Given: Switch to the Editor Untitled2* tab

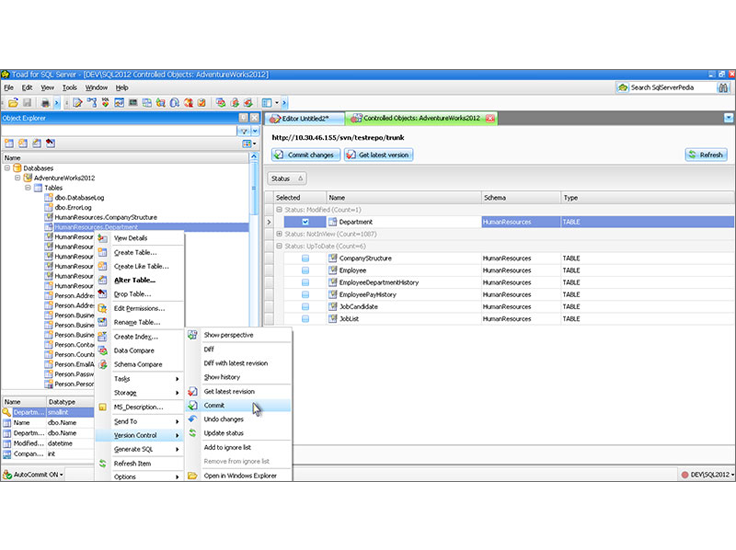Looking at the screenshot, I should tap(304, 118).
